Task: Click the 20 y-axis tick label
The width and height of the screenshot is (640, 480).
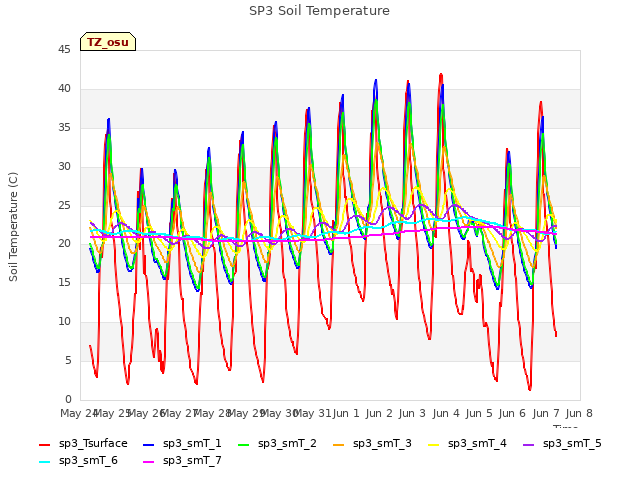Action: click(x=64, y=244)
